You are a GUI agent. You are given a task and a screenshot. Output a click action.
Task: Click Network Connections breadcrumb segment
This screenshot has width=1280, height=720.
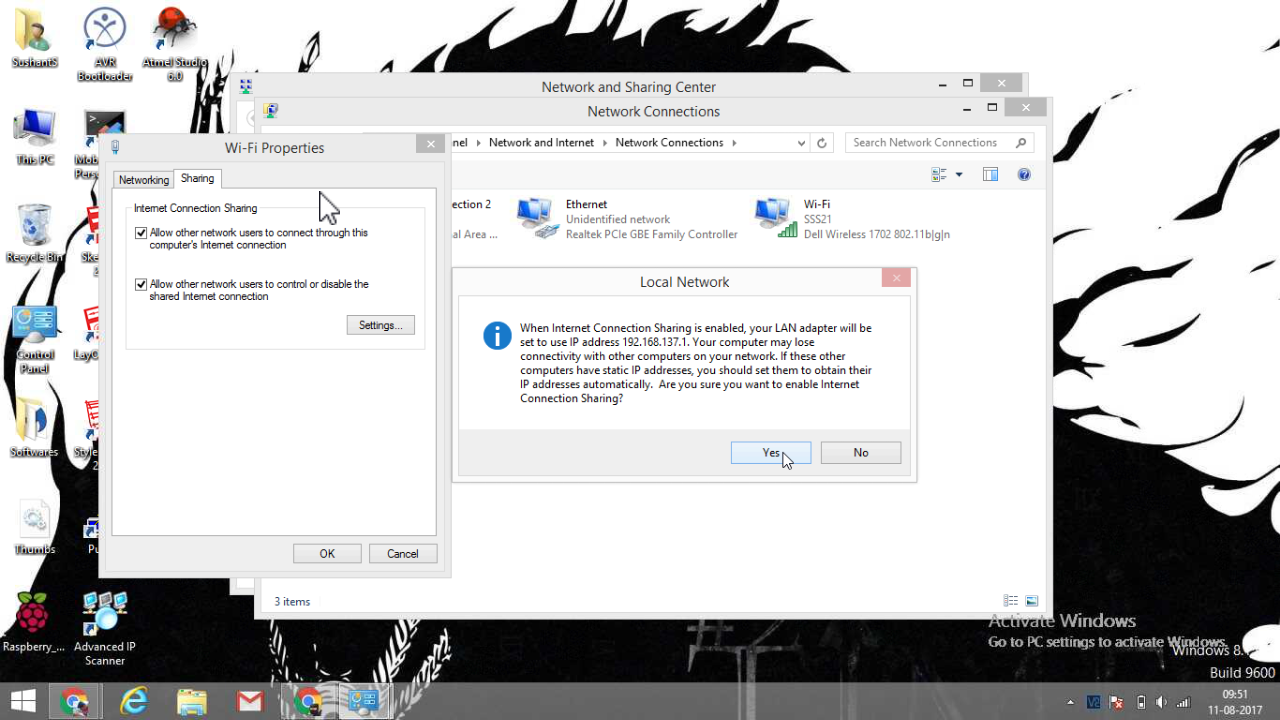pos(669,143)
